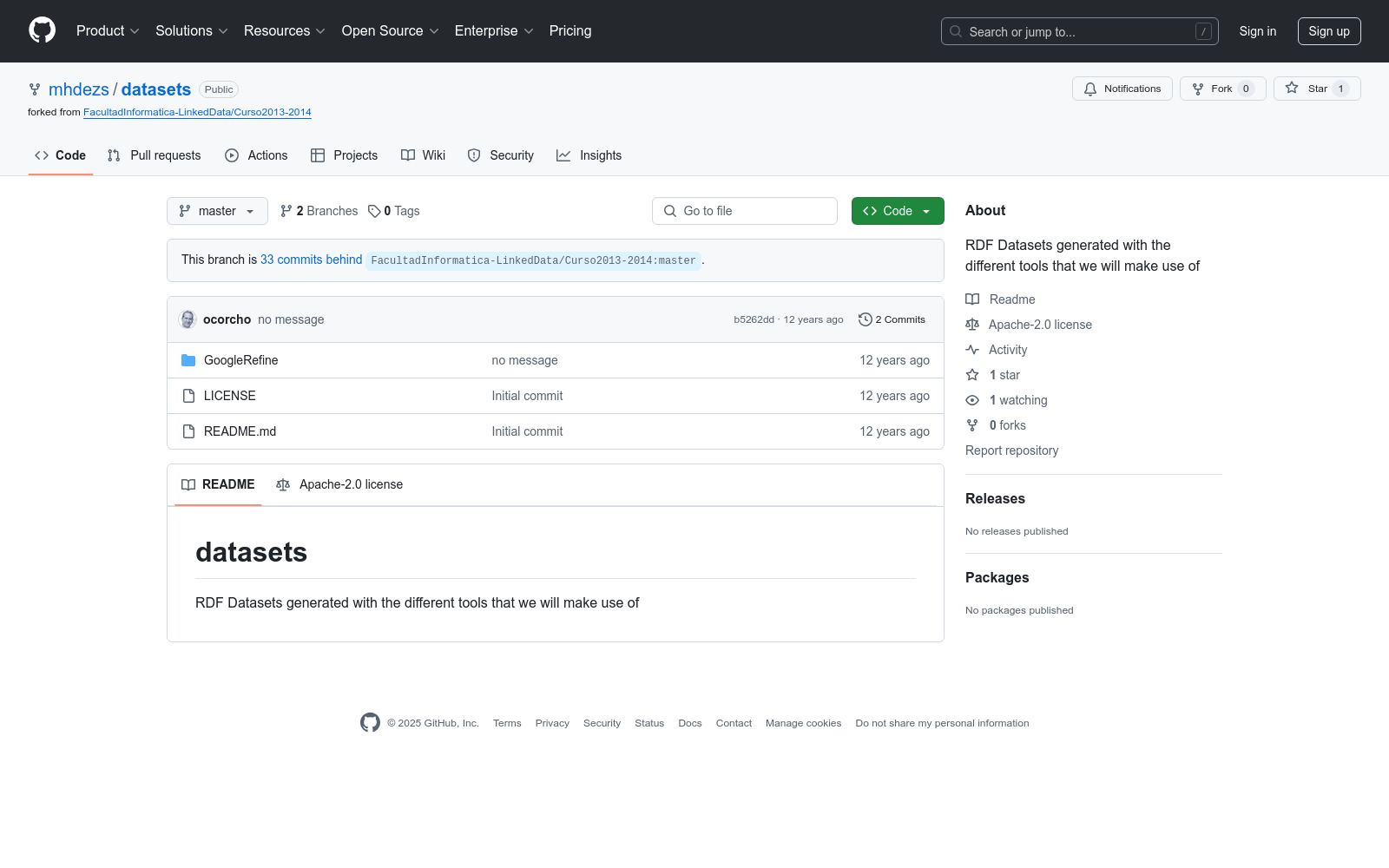Image resolution: width=1389 pixels, height=868 pixels.
Task: Click the tag icon beside Tags
Action: pos(374,211)
